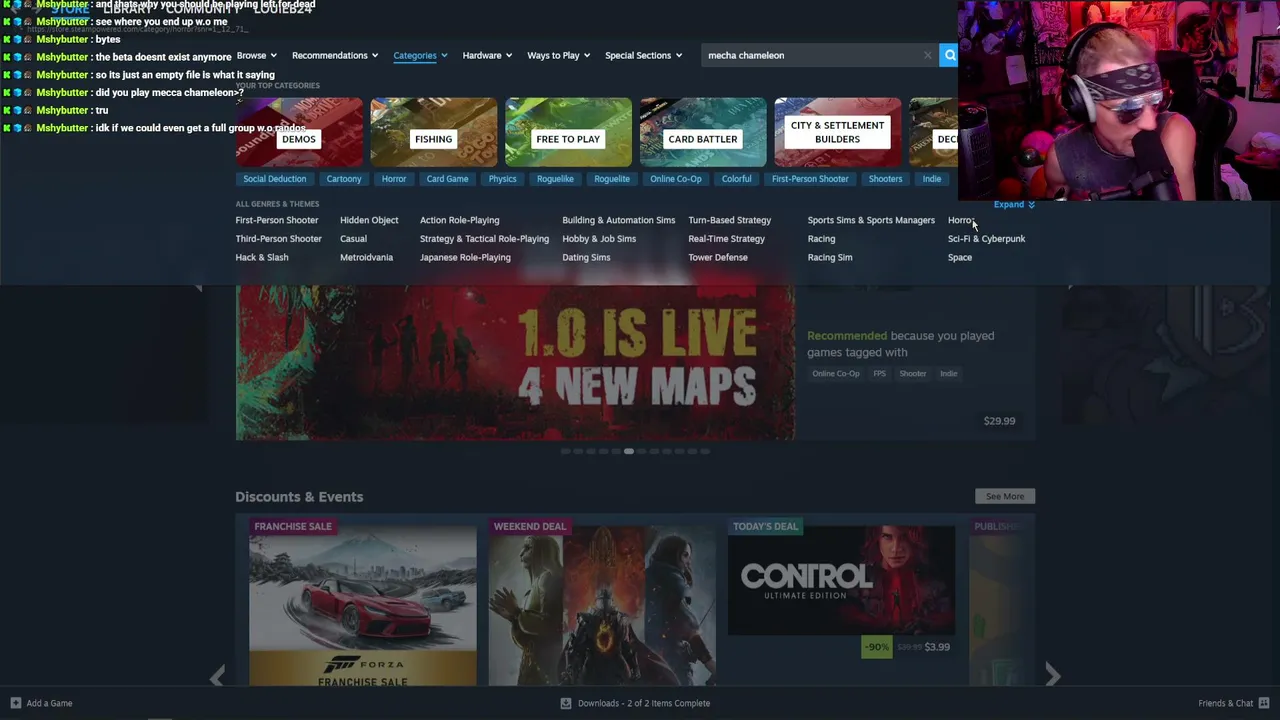The width and height of the screenshot is (1280, 720).
Task: Click See More for Discounts & Events
Action: tap(1005, 496)
